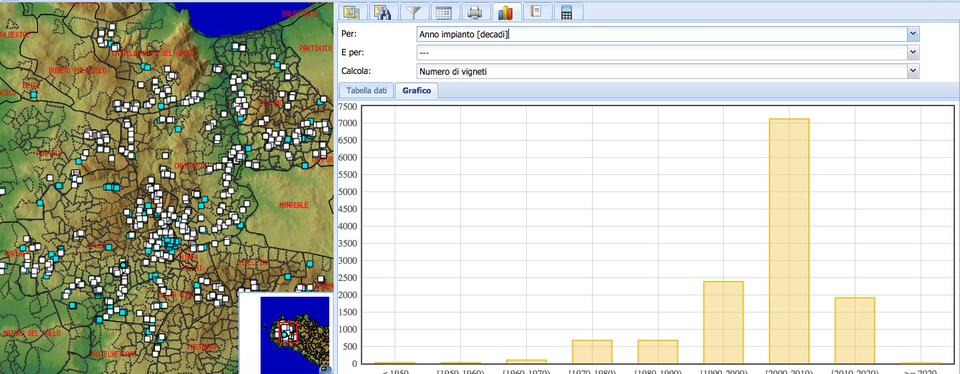This screenshot has height=374, width=960.
Task: Click the MONREALE label on the map
Action: coord(294,205)
